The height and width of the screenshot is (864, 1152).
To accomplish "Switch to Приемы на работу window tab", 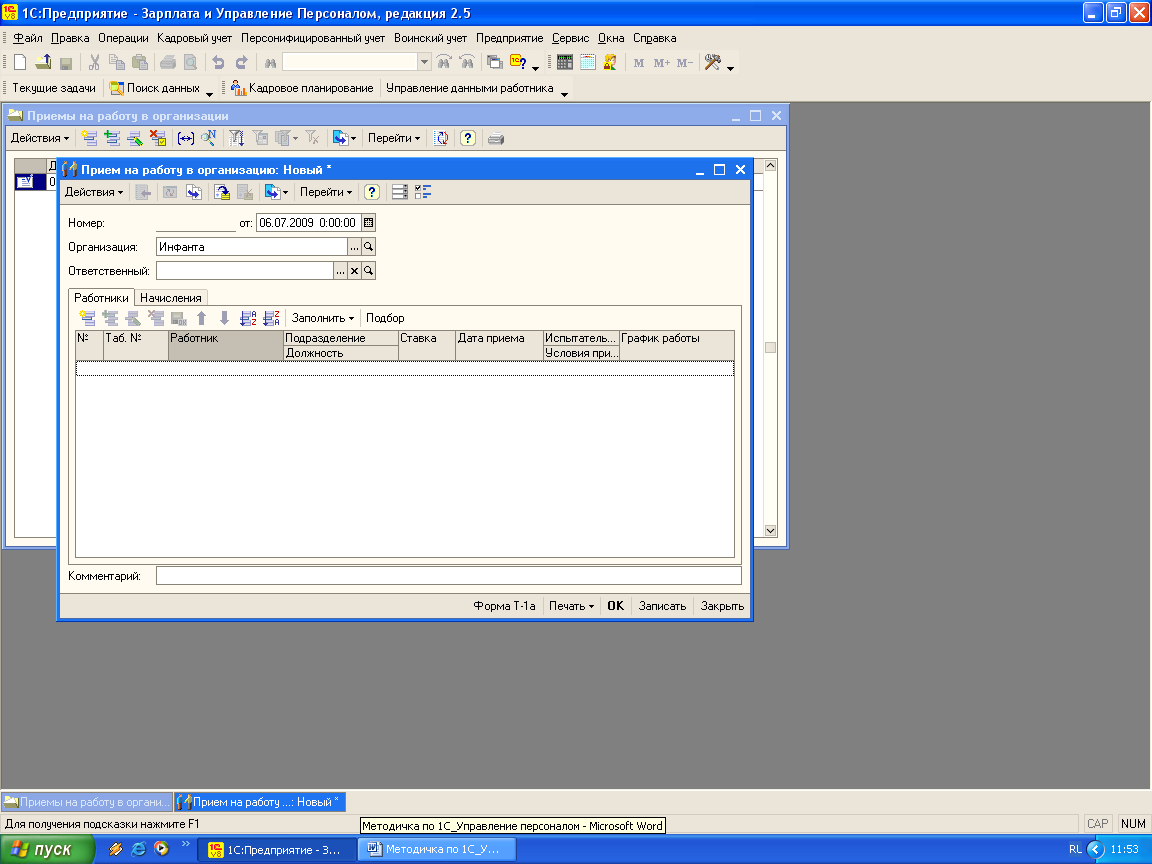I will click(x=87, y=802).
